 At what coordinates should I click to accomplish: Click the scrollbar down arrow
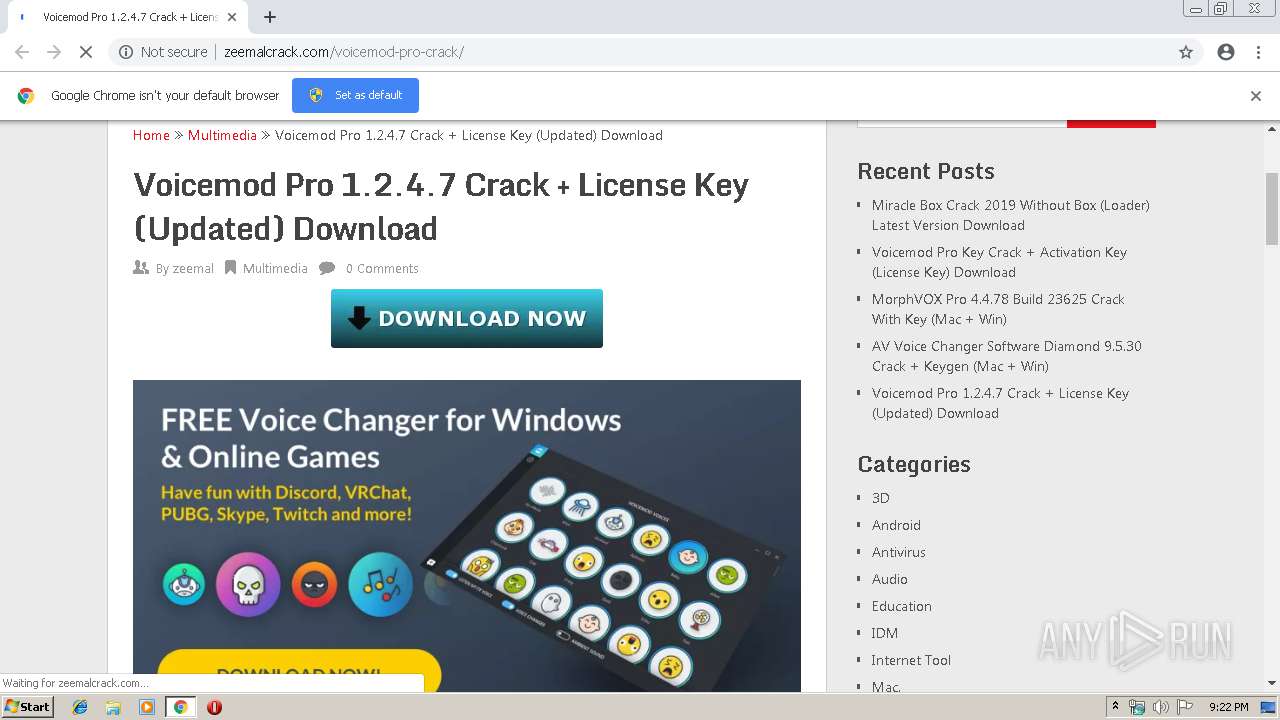1272,684
